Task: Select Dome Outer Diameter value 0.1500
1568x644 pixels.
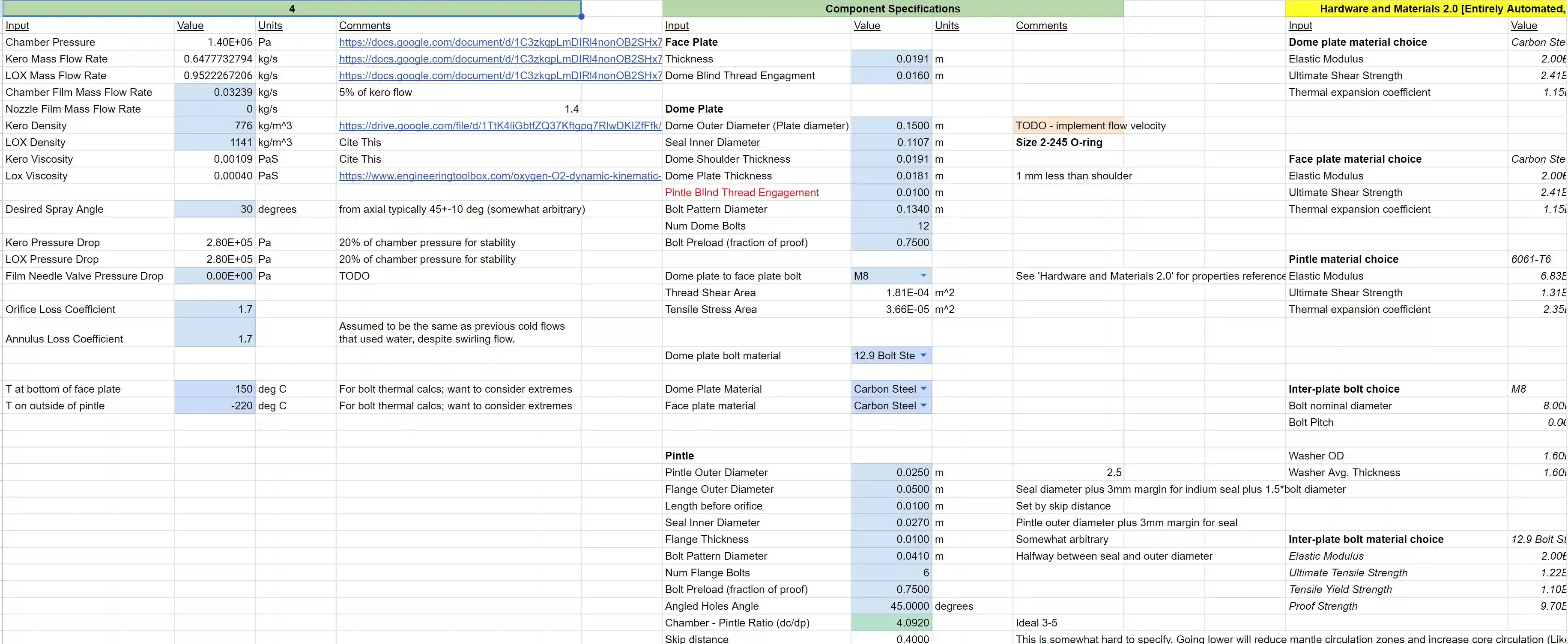Action: click(891, 125)
